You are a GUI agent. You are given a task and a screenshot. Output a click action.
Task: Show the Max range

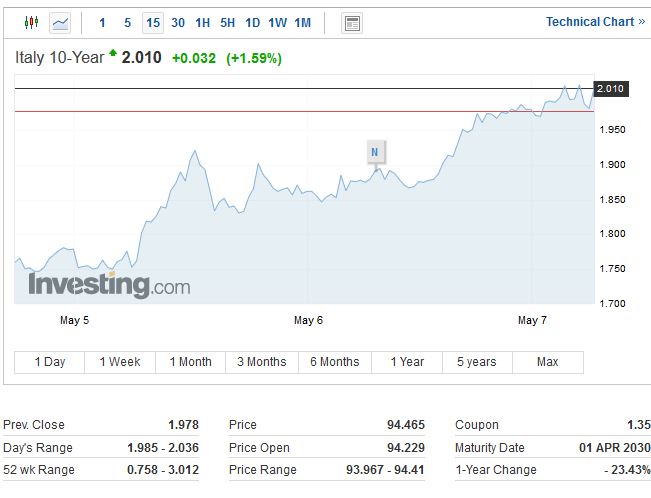[x=548, y=362]
